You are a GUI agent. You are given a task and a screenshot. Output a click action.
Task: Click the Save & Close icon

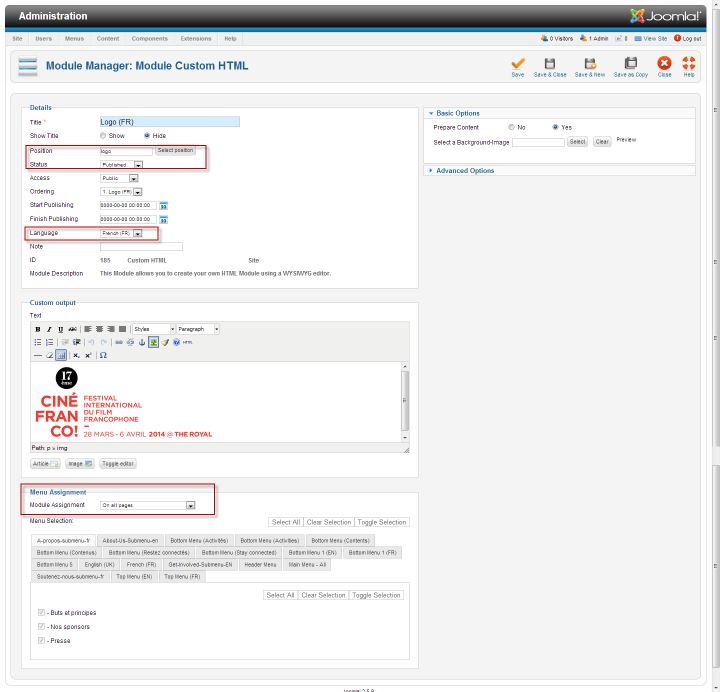[x=550, y=63]
